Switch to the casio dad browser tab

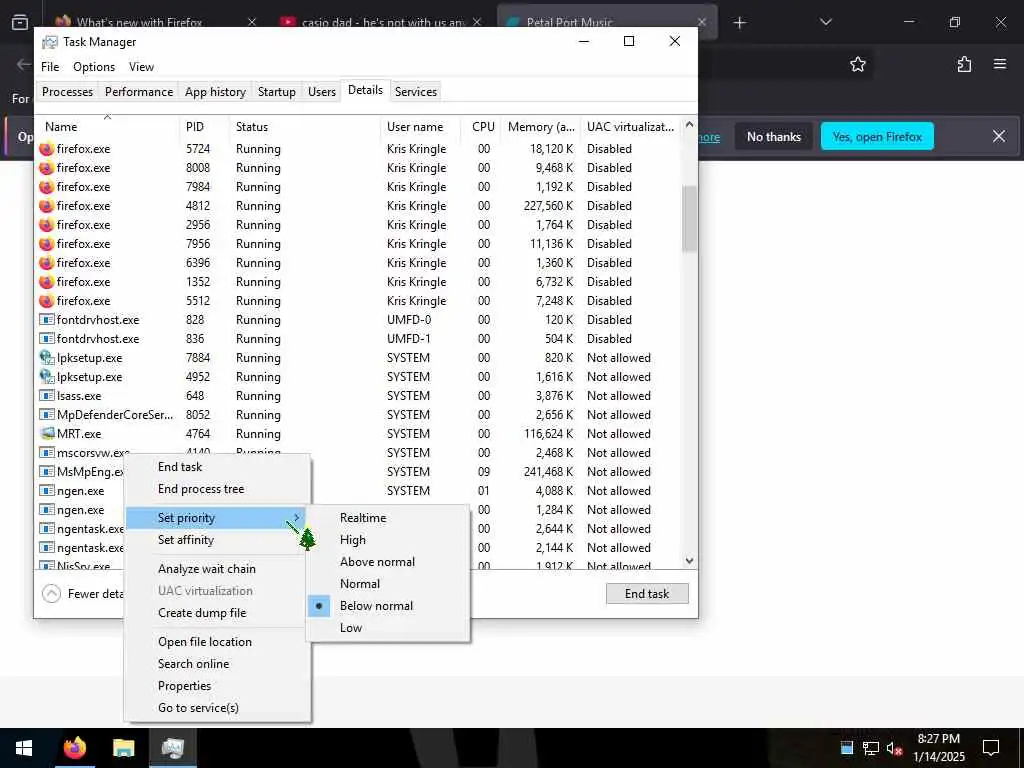coord(381,22)
